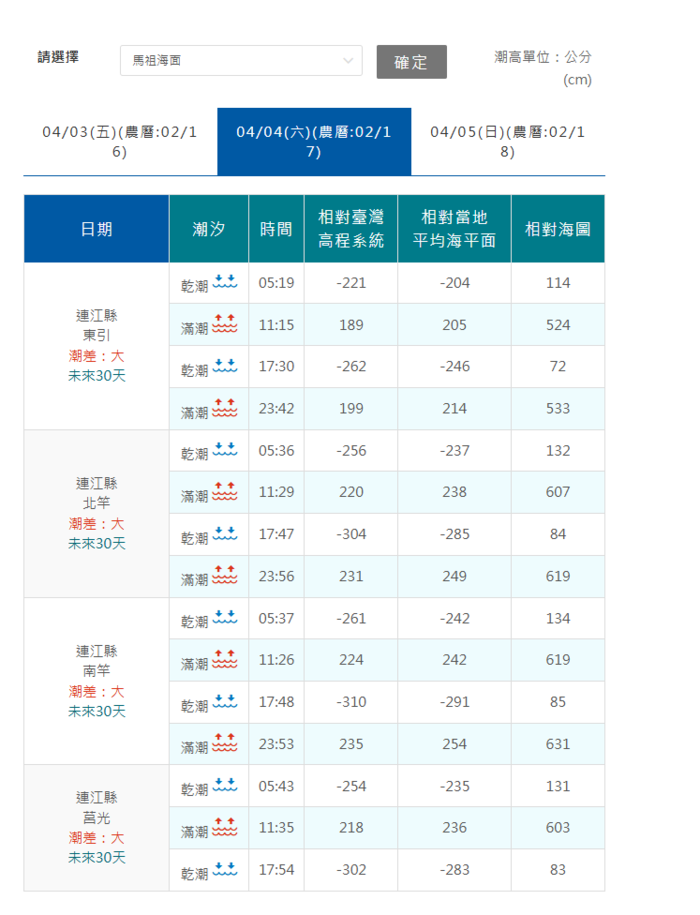Open 未來30天 link for 東引
Image resolution: width=700 pixels, height=915 pixels.
click(x=97, y=376)
